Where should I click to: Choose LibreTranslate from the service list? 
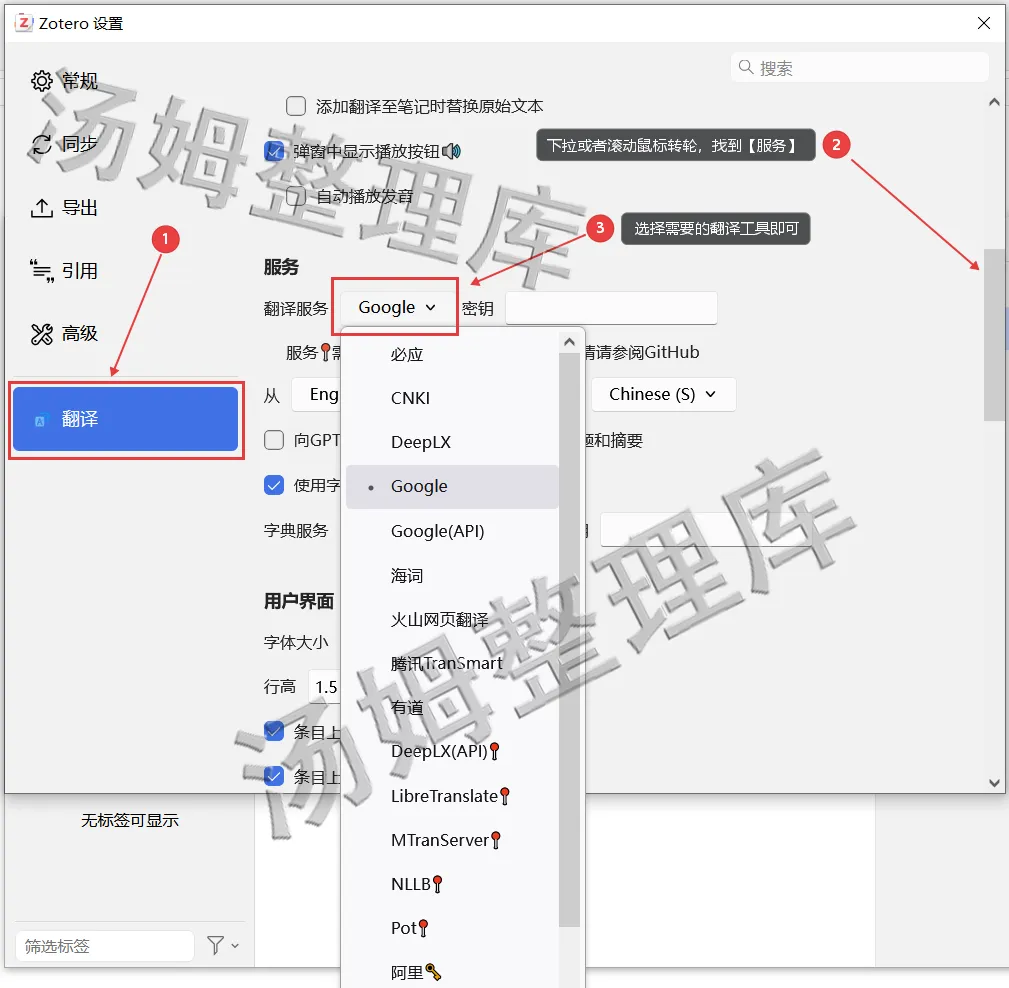click(452, 796)
